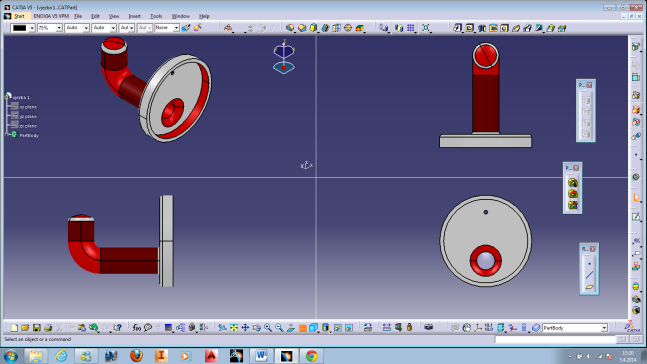Click the compass at the top of the viewport
Viewport: 647px width, 364px height.
coord(284,57)
